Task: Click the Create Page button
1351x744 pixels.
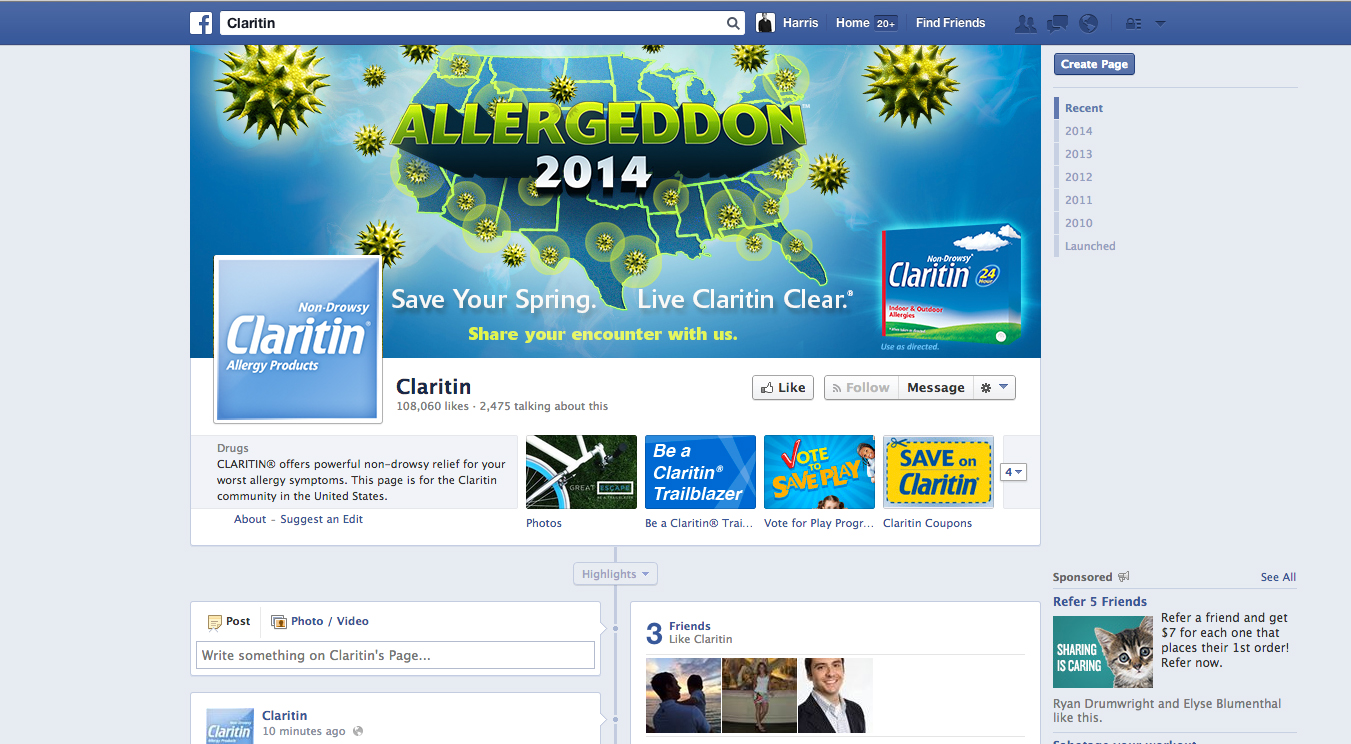Action: pyautogui.click(x=1093, y=63)
